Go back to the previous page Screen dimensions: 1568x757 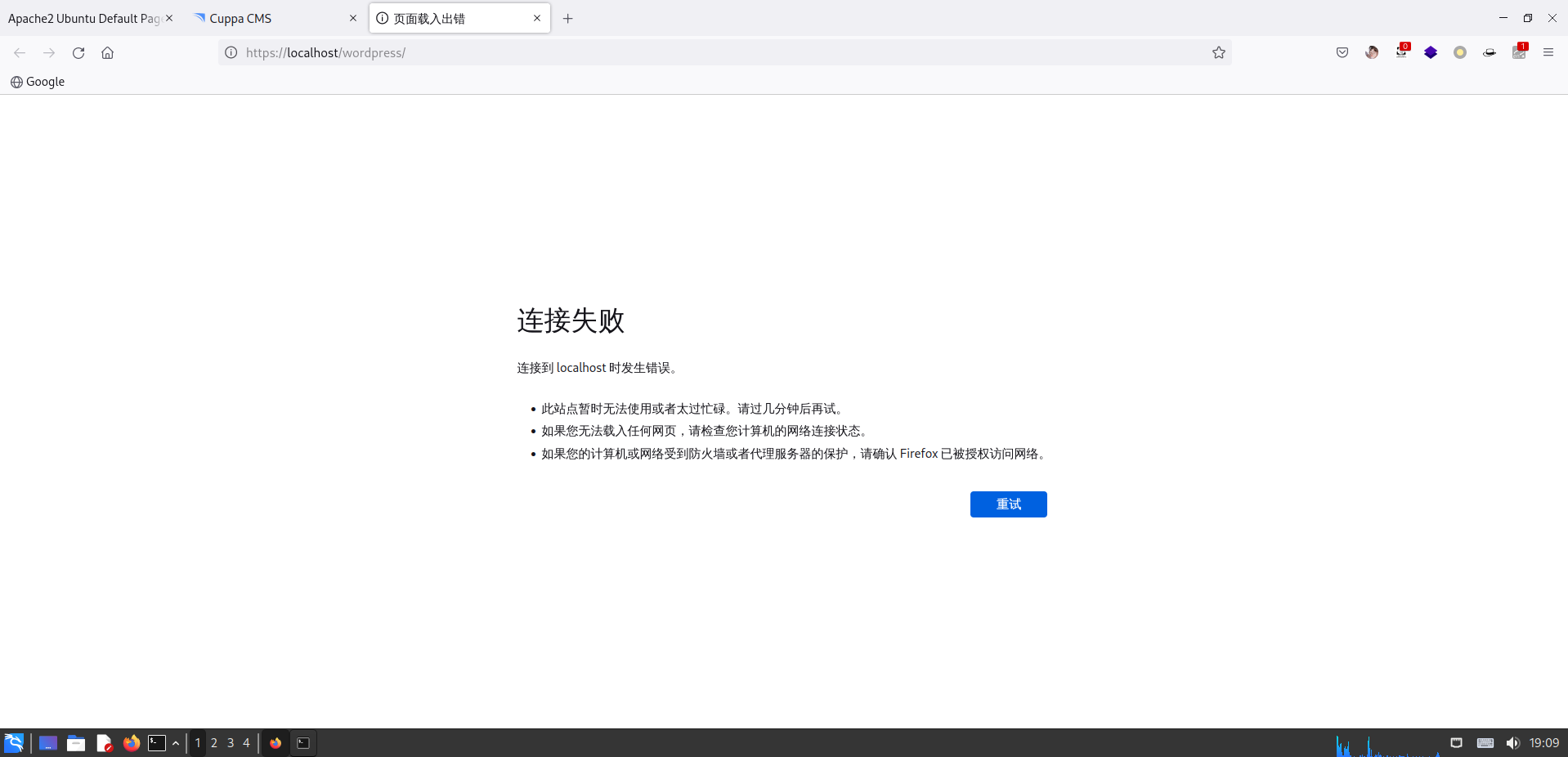coord(20,52)
